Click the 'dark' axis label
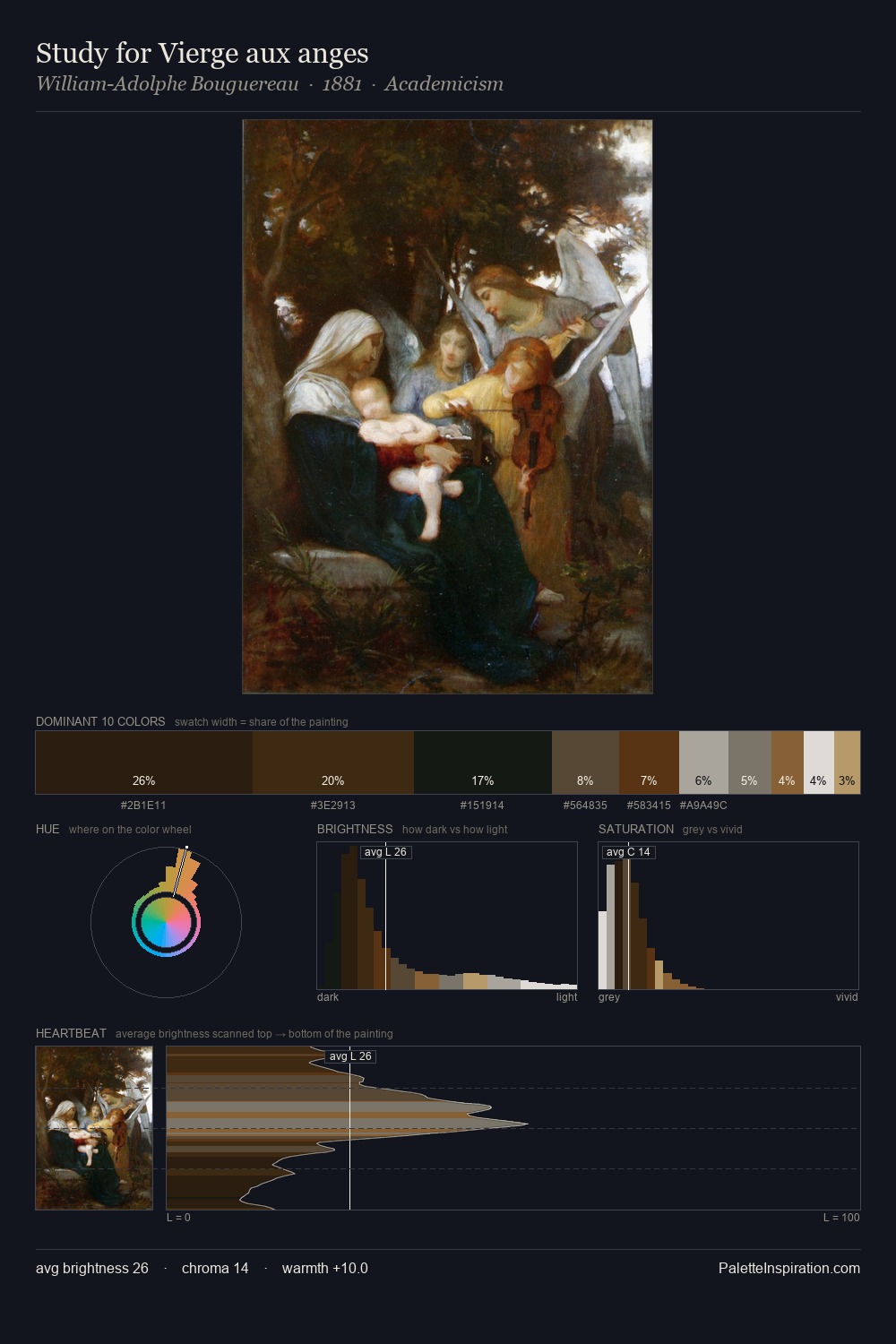The height and width of the screenshot is (1344, 896). [328, 997]
